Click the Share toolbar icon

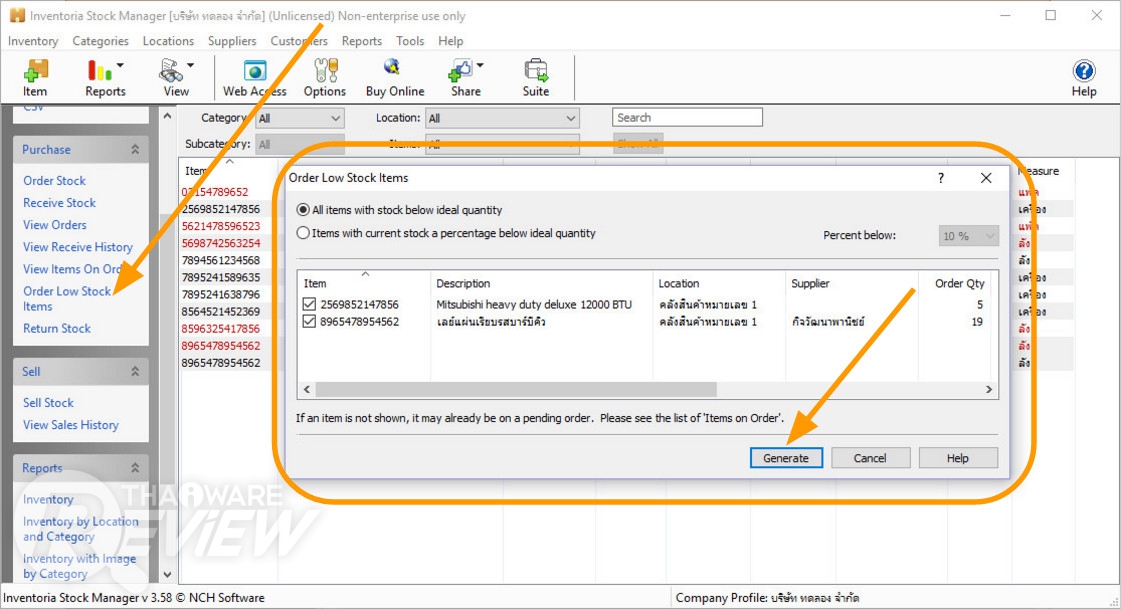point(465,77)
